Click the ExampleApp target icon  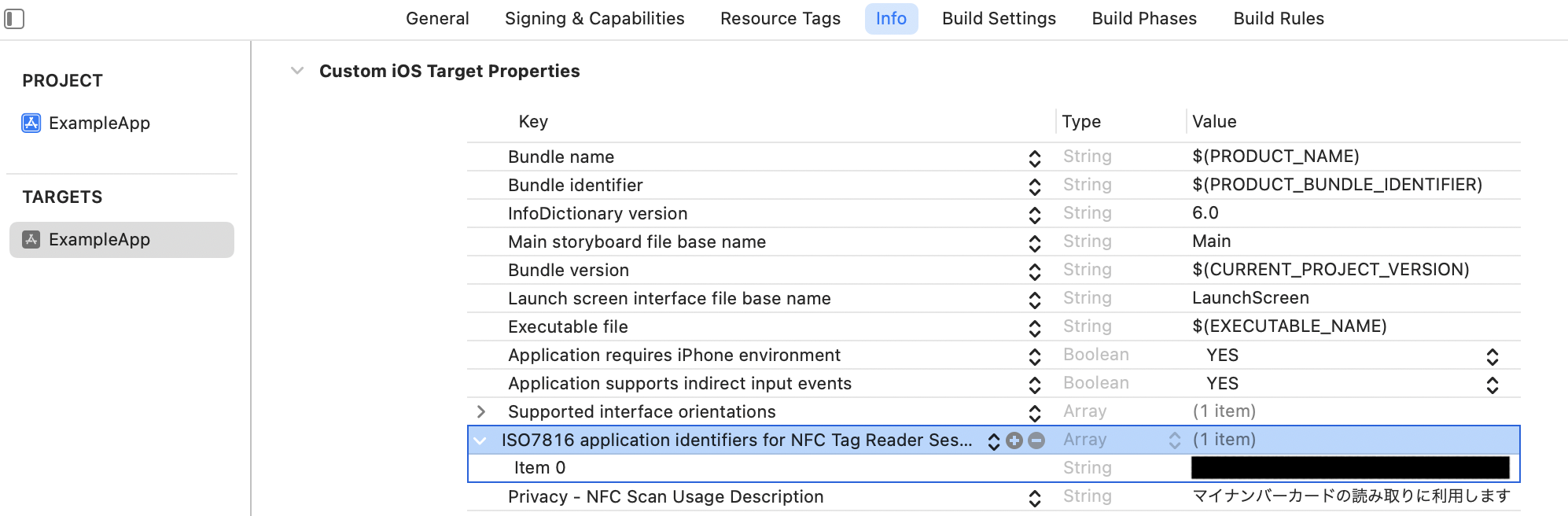pyautogui.click(x=31, y=240)
